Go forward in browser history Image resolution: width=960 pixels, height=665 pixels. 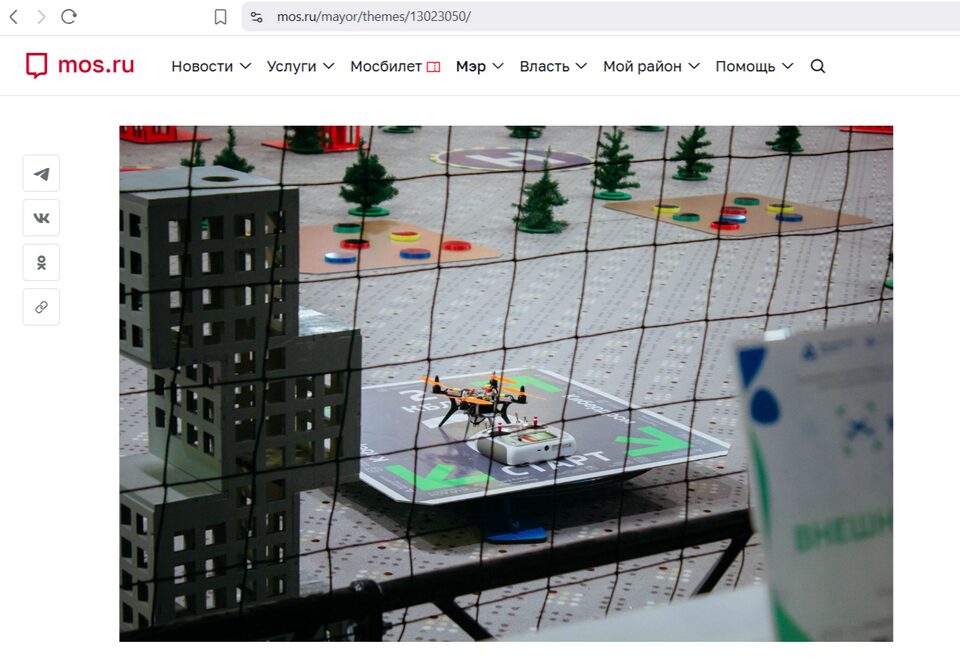coord(41,17)
